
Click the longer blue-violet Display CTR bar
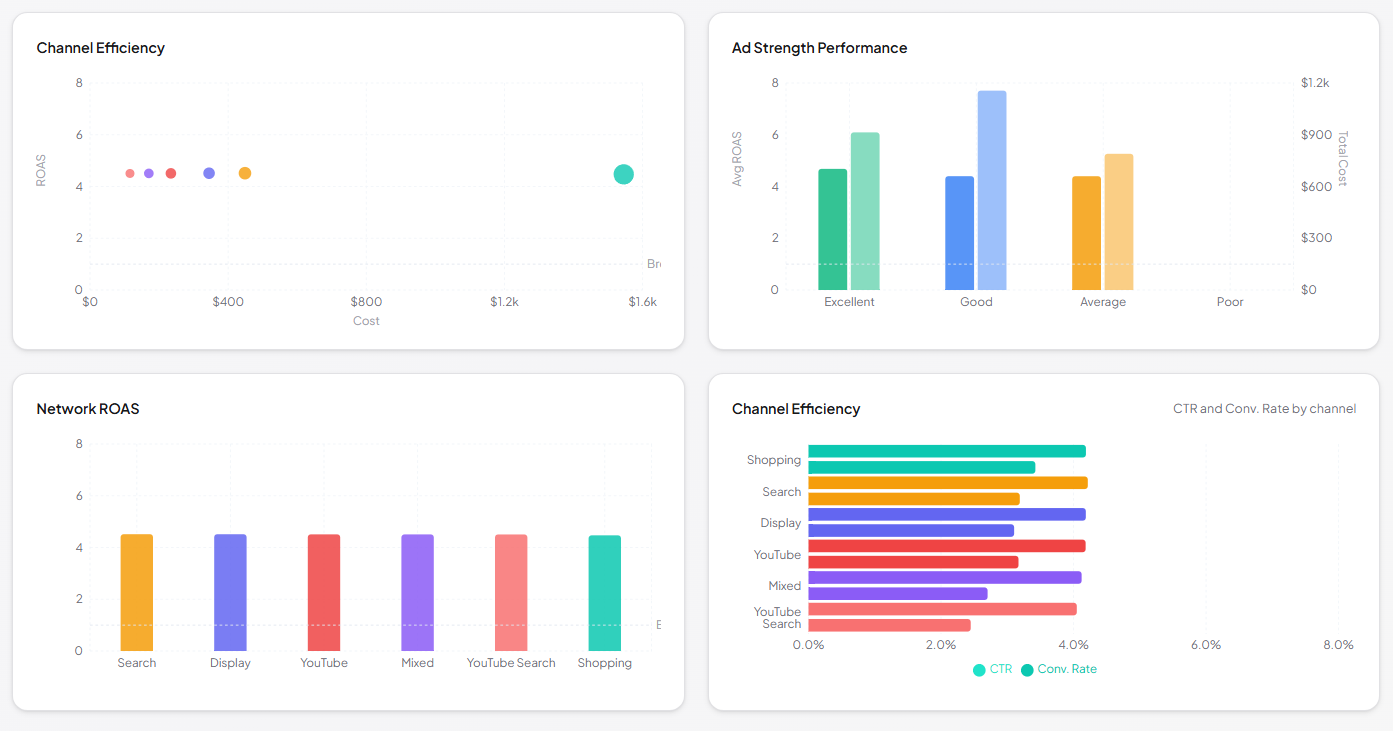point(947,514)
